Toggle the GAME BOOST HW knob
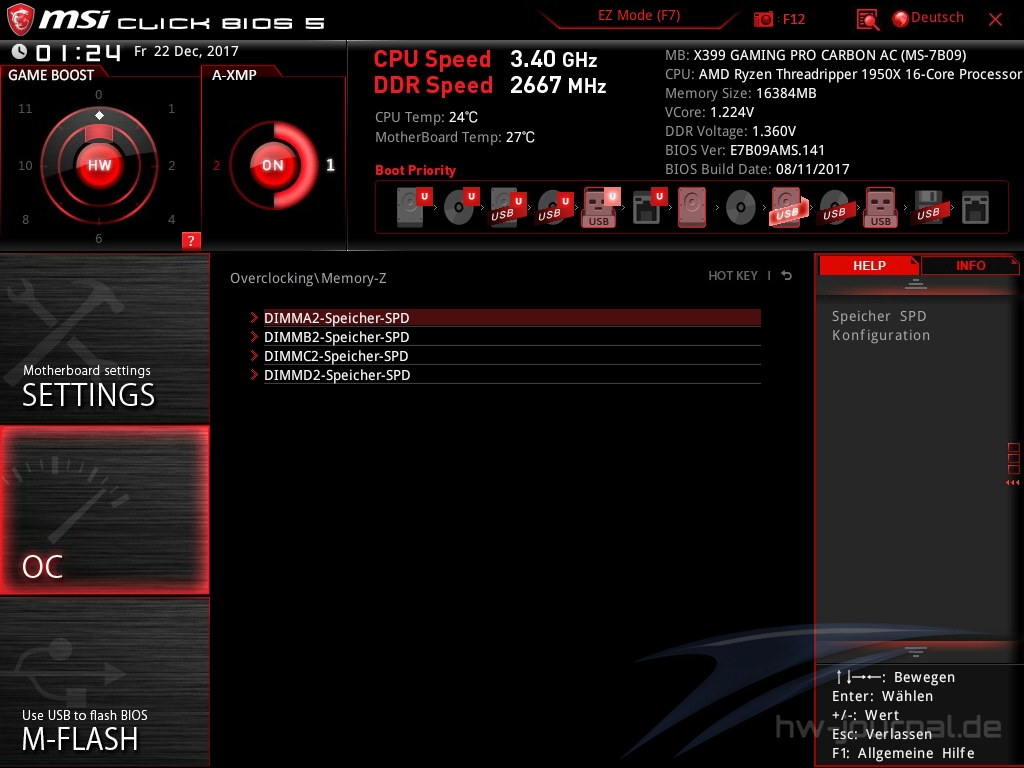The height and width of the screenshot is (768, 1024). pyautogui.click(x=99, y=165)
